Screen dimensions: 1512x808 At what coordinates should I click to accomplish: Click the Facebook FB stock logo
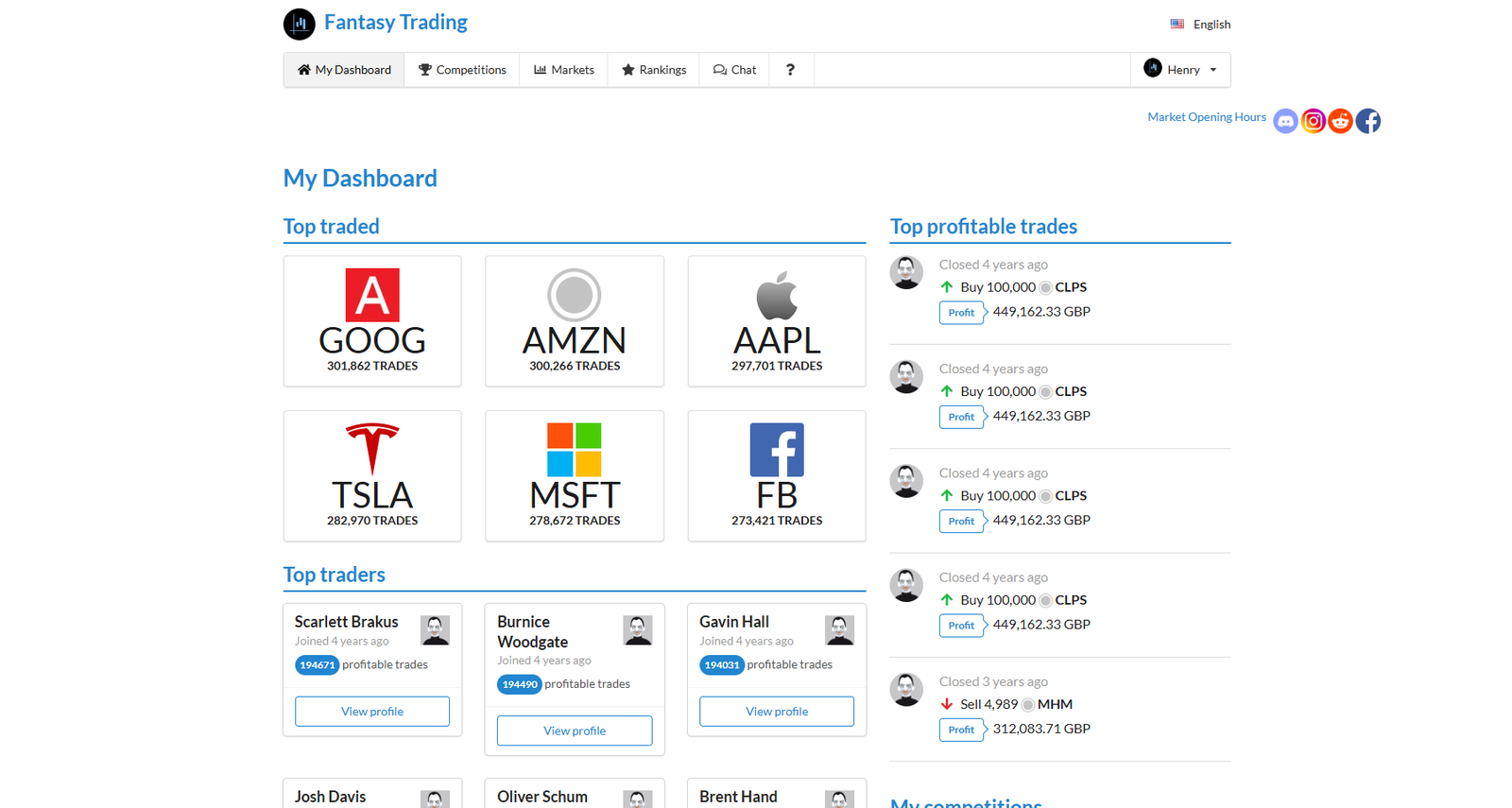coord(777,450)
